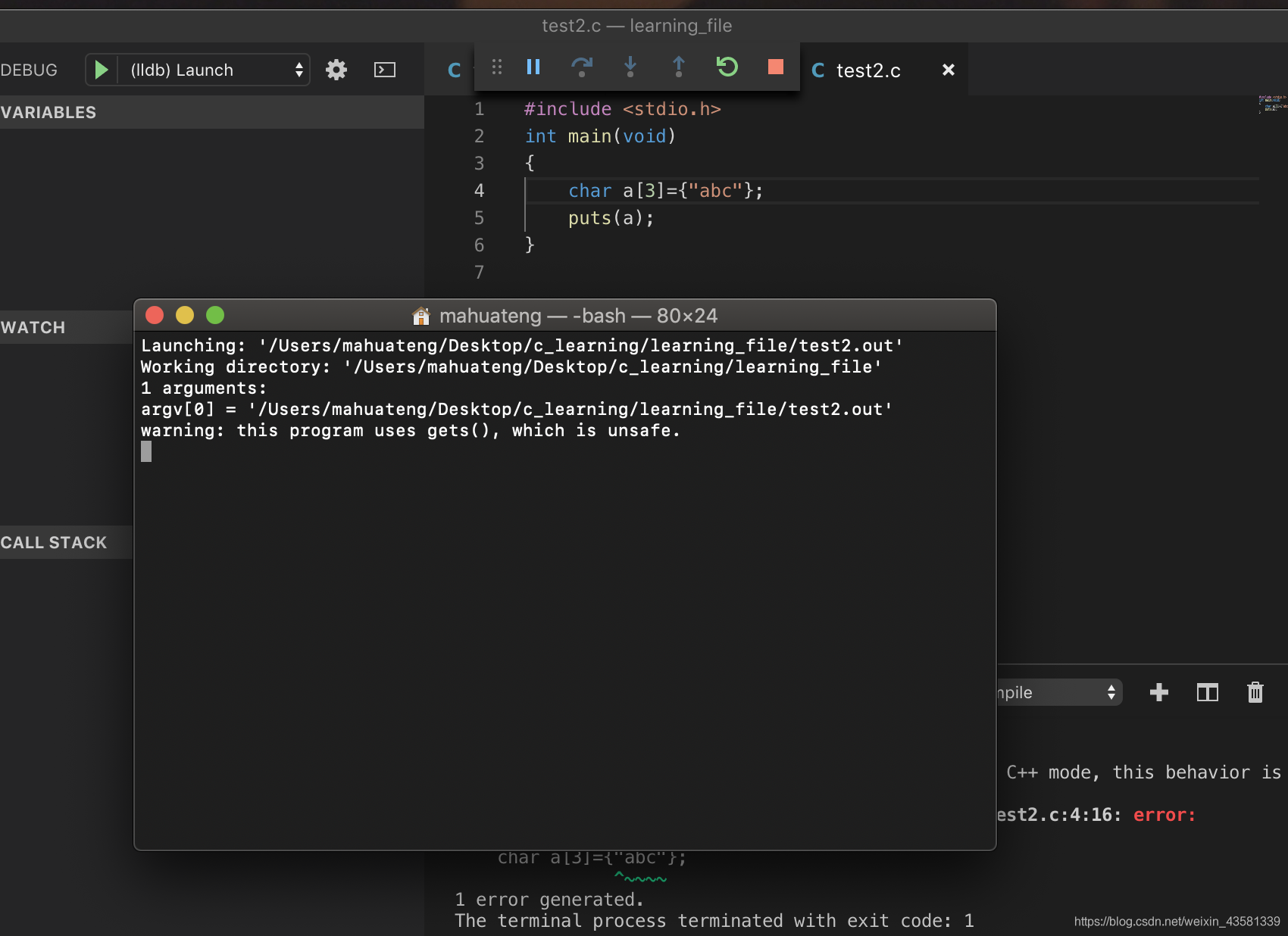This screenshot has width=1288, height=936.
Task: Click the #include <stdio.h> line
Action: coord(622,109)
